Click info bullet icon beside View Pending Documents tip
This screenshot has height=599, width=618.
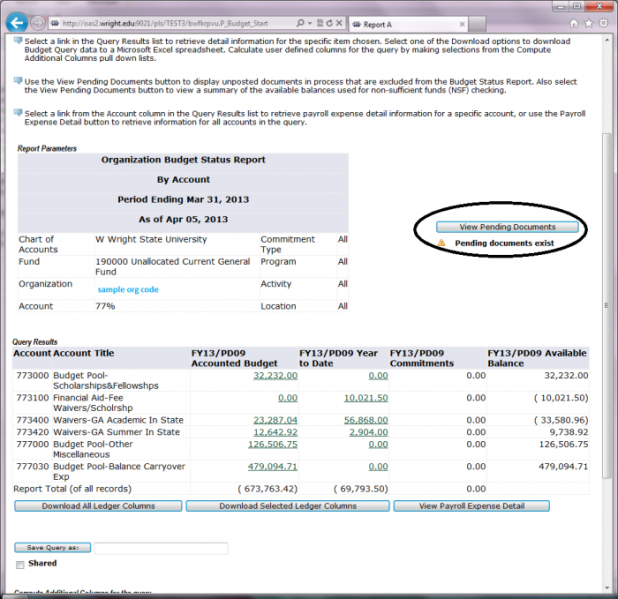18,81
